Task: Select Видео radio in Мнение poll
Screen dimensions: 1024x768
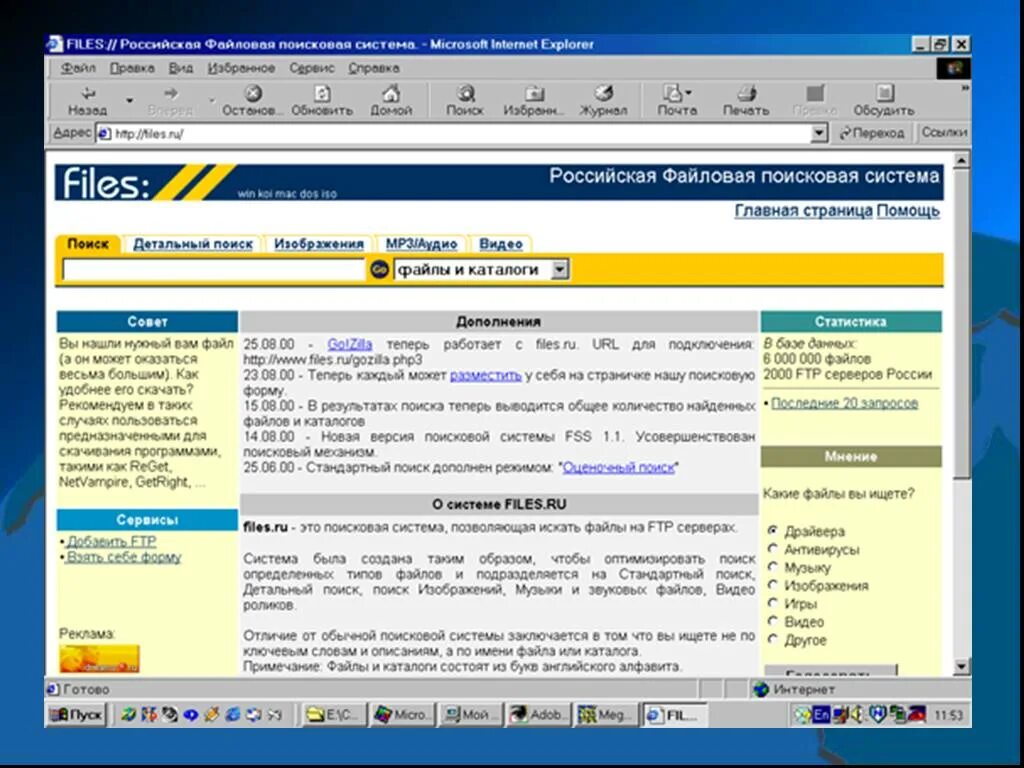Action: tap(773, 621)
